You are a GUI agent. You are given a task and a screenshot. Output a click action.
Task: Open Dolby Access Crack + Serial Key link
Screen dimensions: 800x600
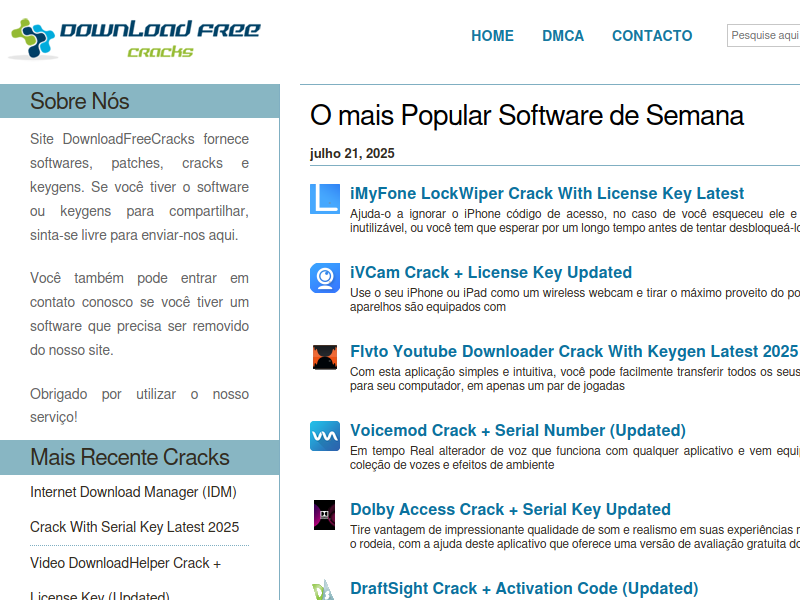tap(510, 510)
